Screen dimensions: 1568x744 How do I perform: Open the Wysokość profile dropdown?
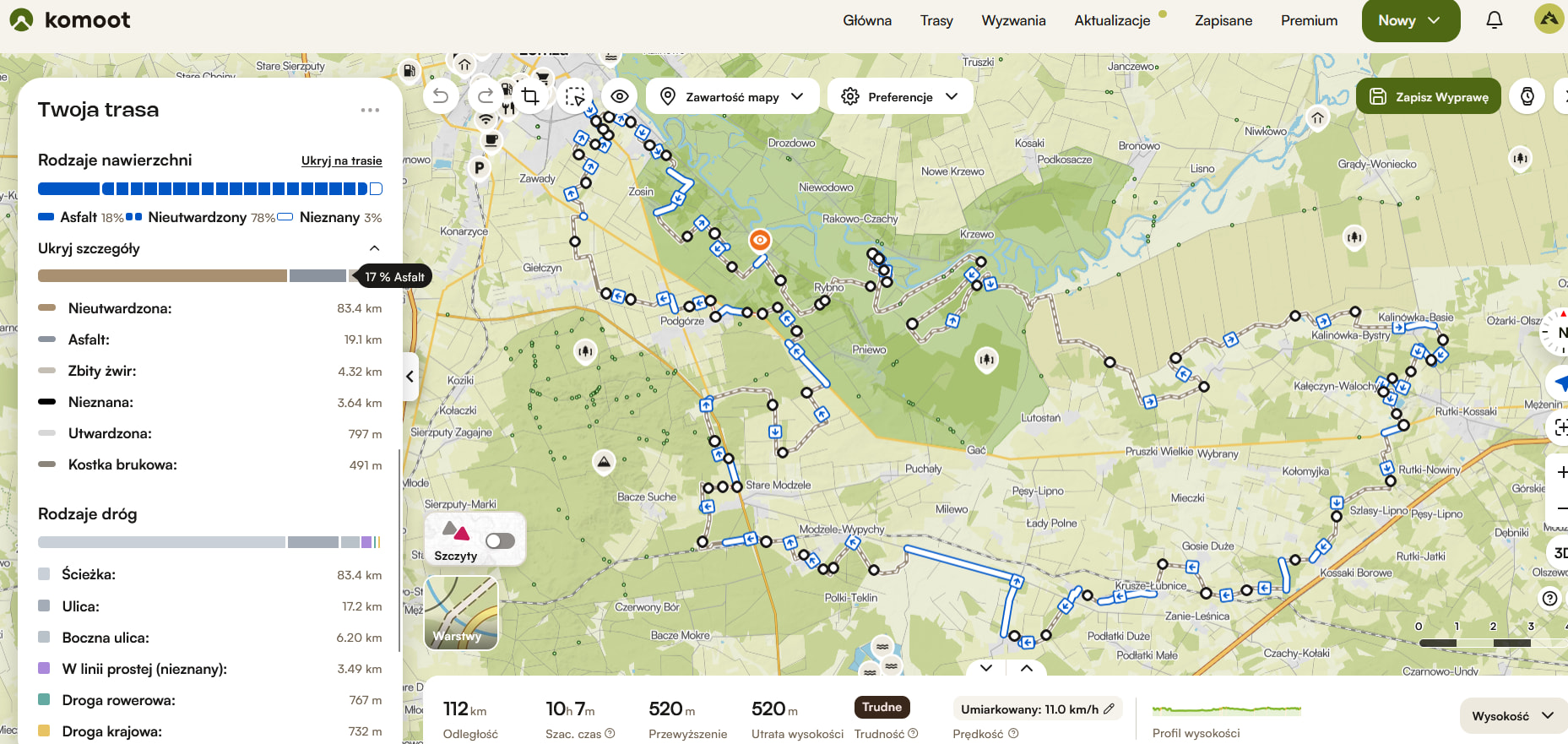[1512, 716]
